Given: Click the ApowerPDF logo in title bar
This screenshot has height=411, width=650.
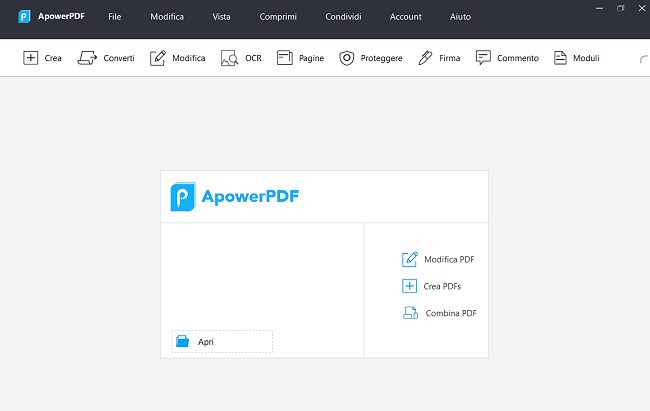Looking at the screenshot, I should pos(24,17).
